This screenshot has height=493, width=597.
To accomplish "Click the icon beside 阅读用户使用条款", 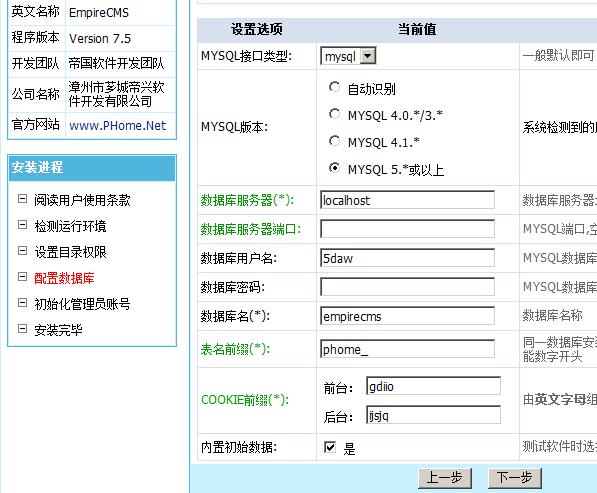I will click(22, 199).
